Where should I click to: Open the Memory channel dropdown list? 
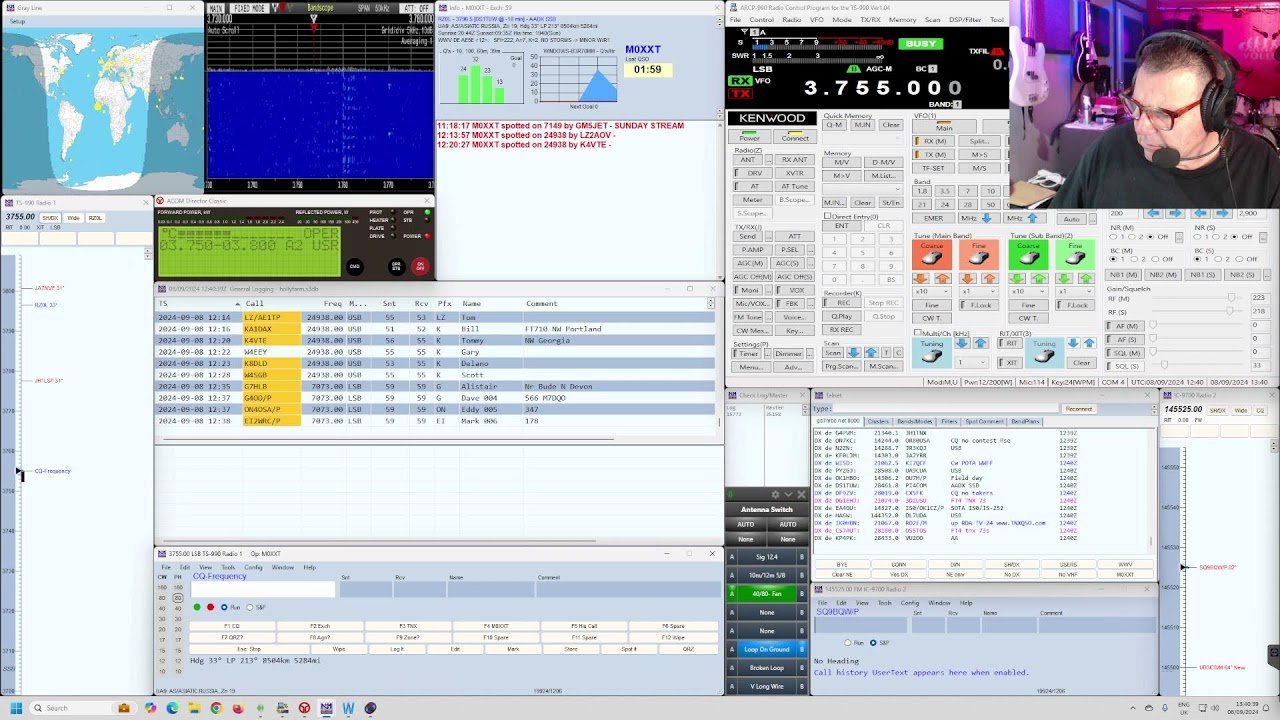tap(861, 189)
